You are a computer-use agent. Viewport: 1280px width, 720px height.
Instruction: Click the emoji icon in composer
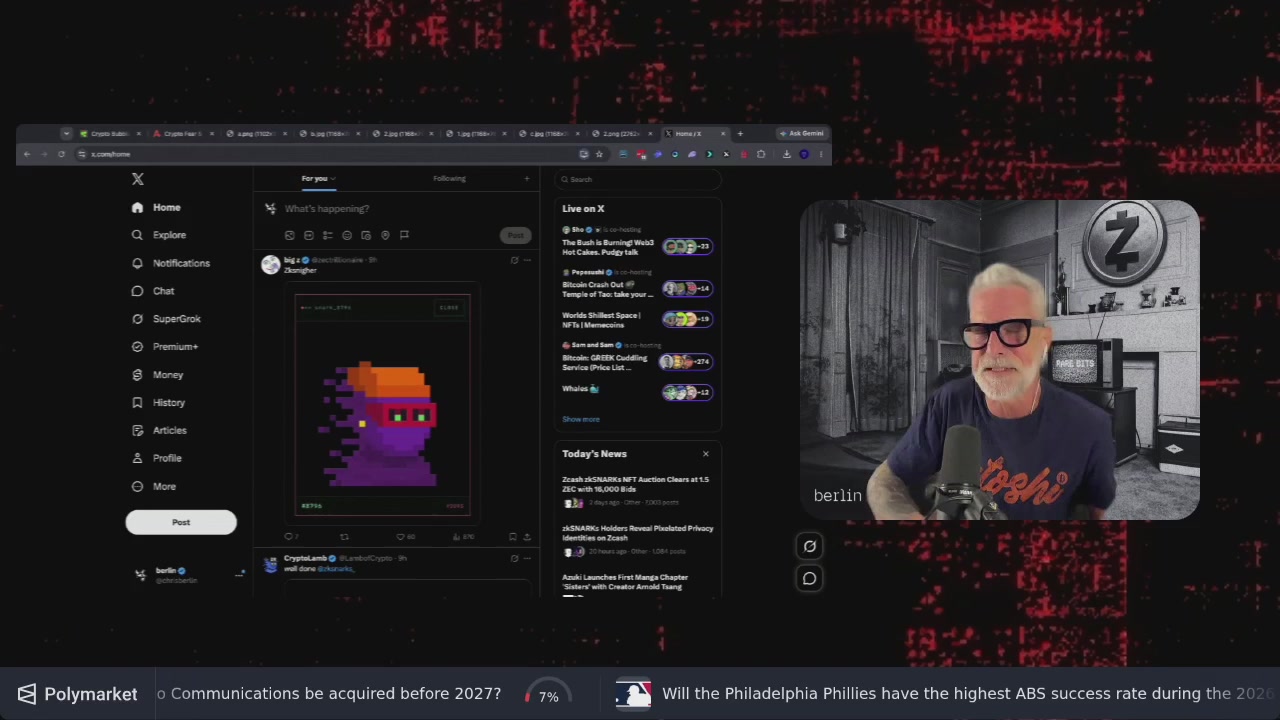point(347,235)
